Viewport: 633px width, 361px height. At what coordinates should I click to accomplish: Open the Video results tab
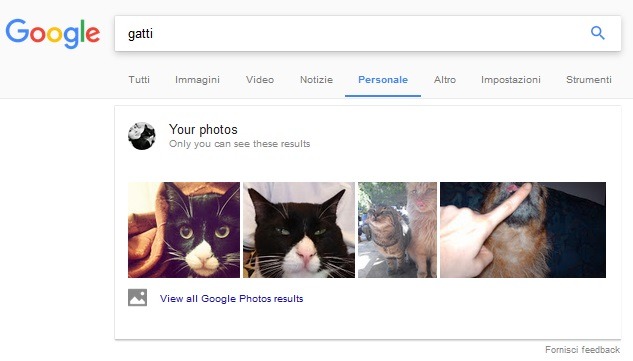point(260,80)
